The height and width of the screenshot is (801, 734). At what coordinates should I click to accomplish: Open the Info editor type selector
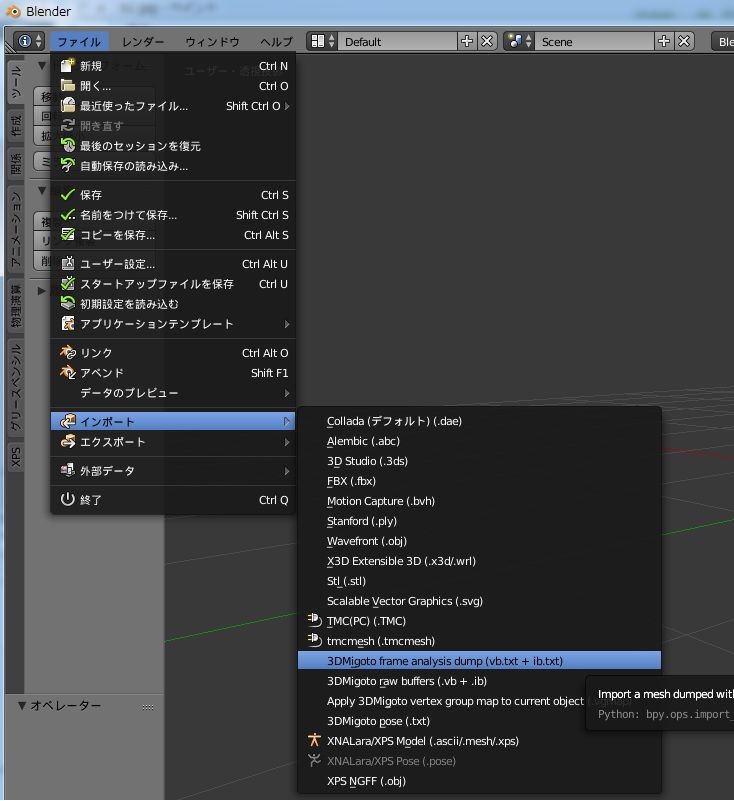pos(29,41)
